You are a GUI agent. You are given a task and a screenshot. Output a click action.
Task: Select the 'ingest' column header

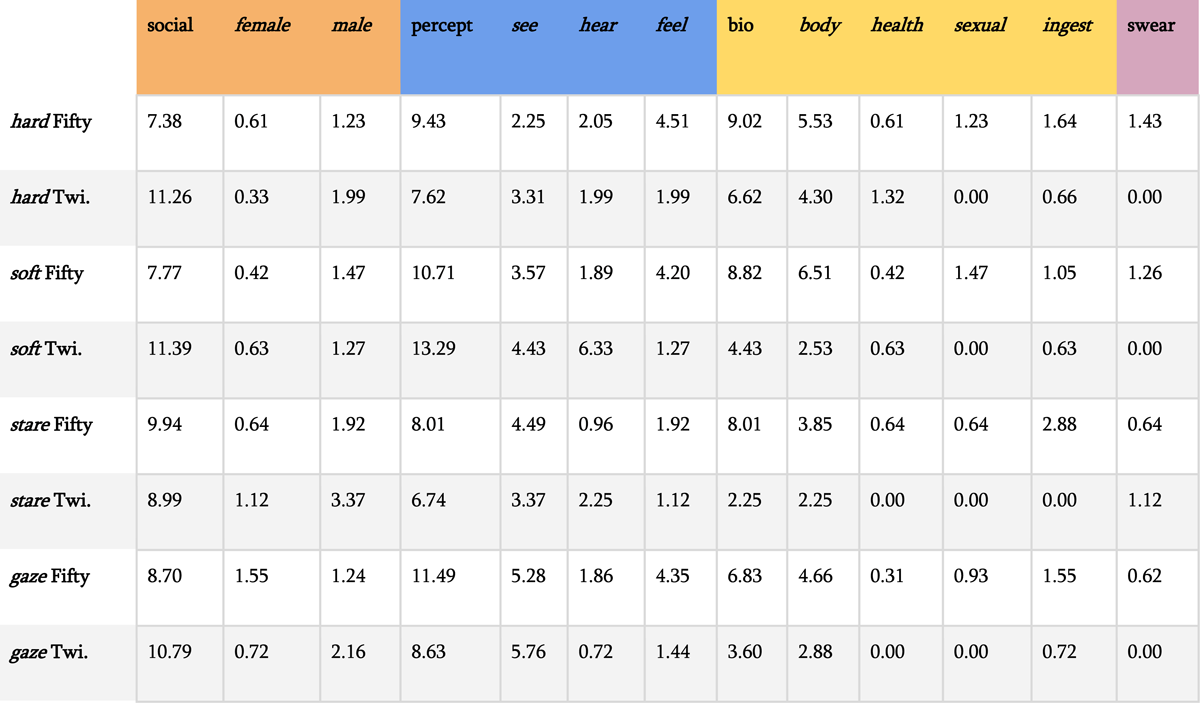pyautogui.click(x=1066, y=26)
